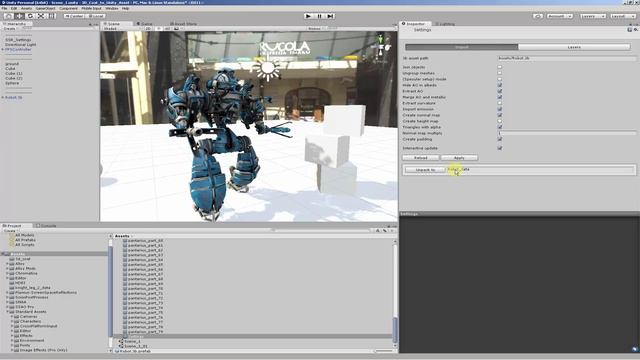Select the Scale tool in the toolbar

41,16
